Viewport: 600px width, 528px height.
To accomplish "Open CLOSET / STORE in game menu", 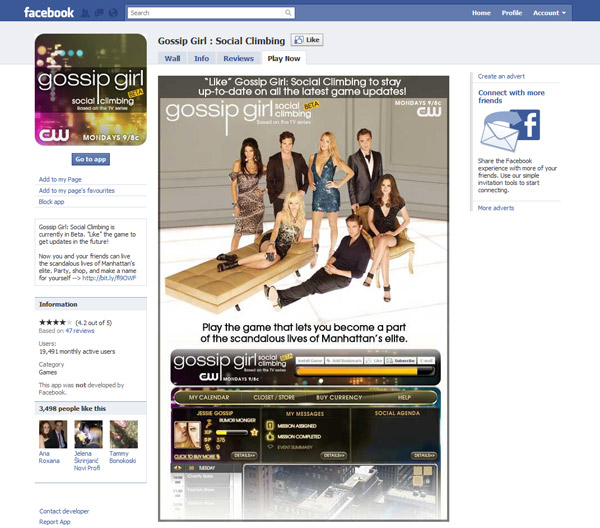I will 274,398.
